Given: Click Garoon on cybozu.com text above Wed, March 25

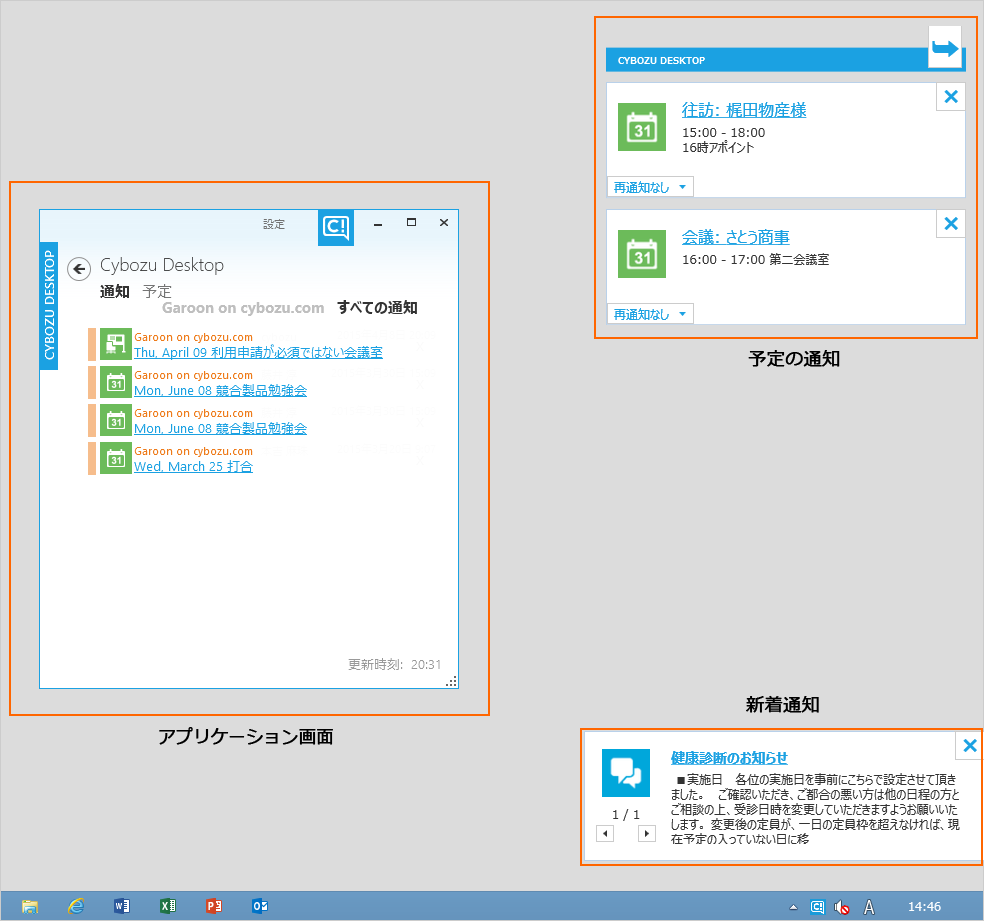Looking at the screenshot, I should tap(193, 451).
